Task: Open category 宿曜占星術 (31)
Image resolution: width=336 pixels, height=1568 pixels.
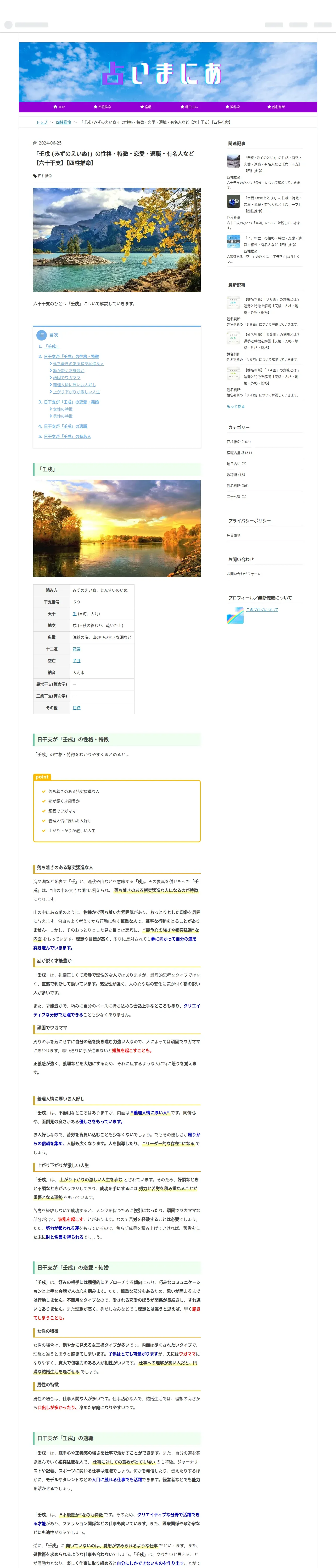Action: coord(240,453)
